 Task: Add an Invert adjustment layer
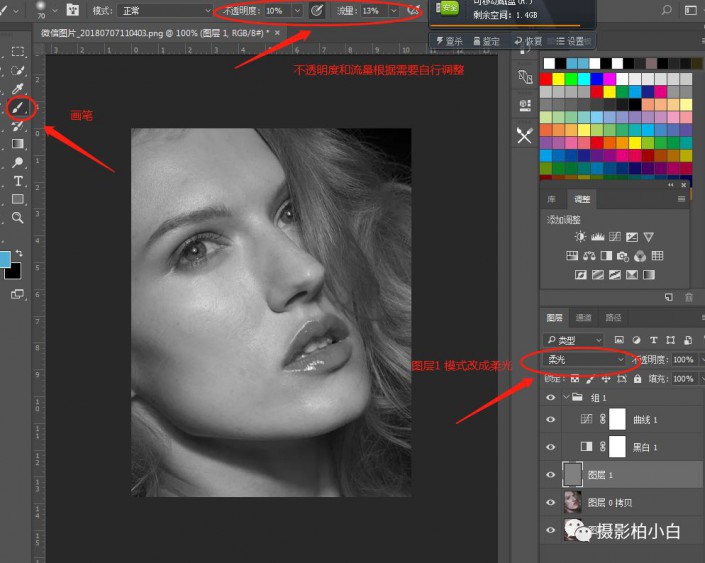pyautogui.click(x=580, y=275)
